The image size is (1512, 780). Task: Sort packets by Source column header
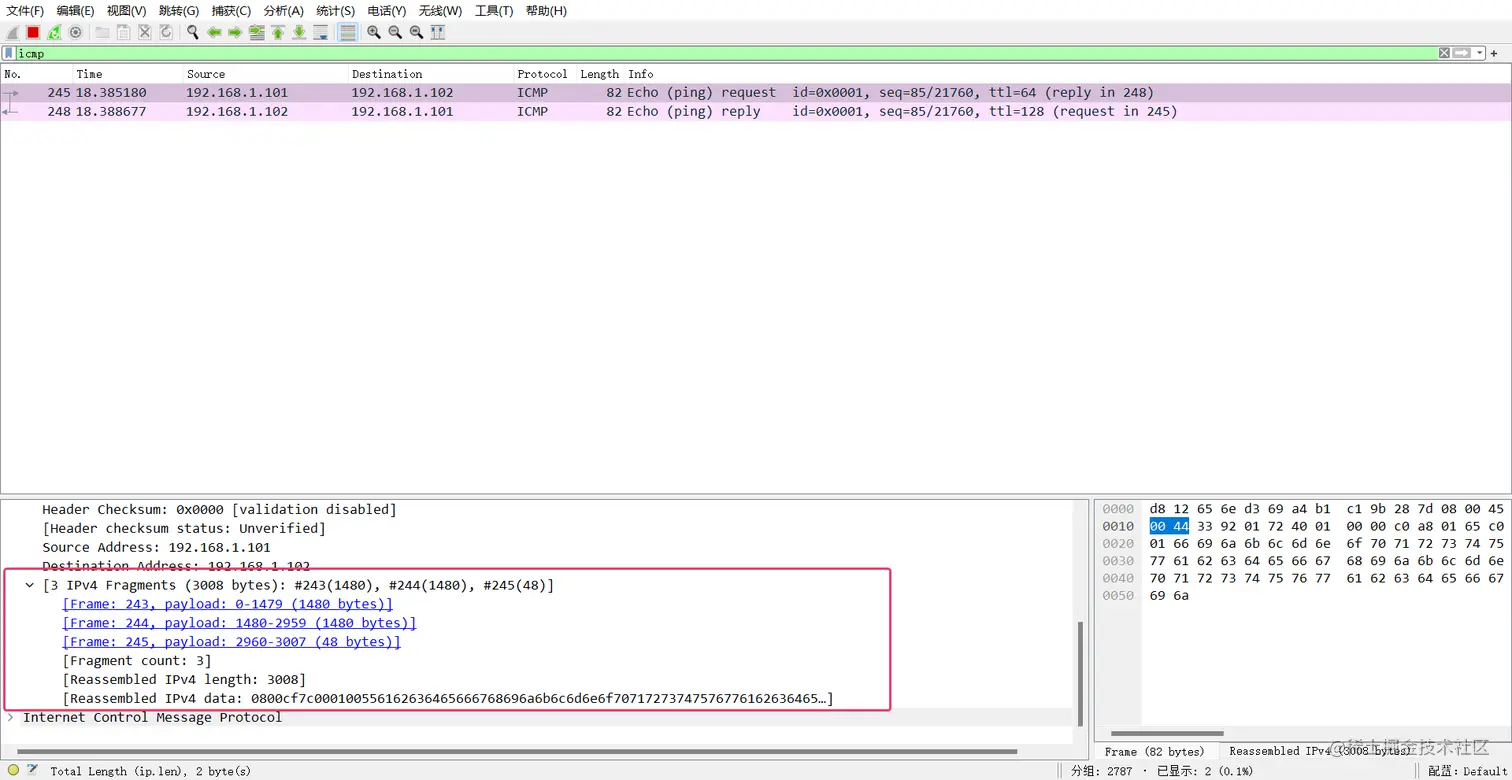point(265,74)
